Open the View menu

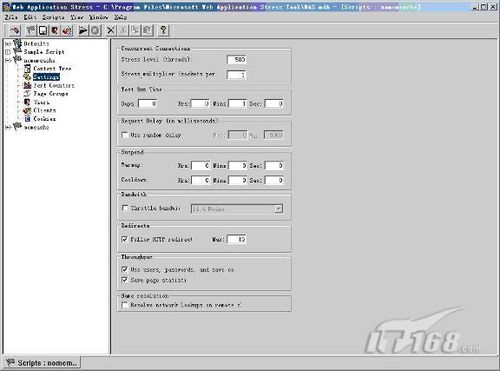pyautogui.click(x=77, y=17)
